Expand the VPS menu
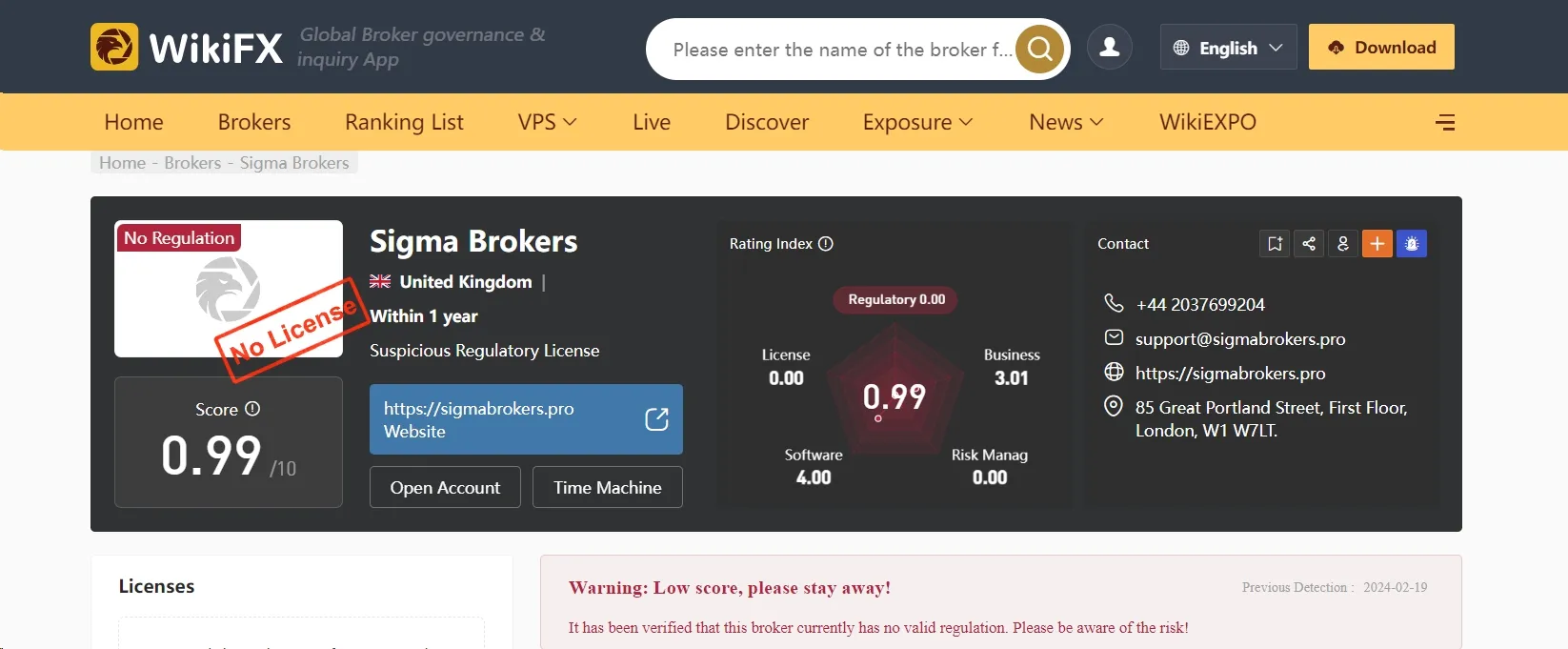Screen dimensions: 1568x649 coord(547,122)
